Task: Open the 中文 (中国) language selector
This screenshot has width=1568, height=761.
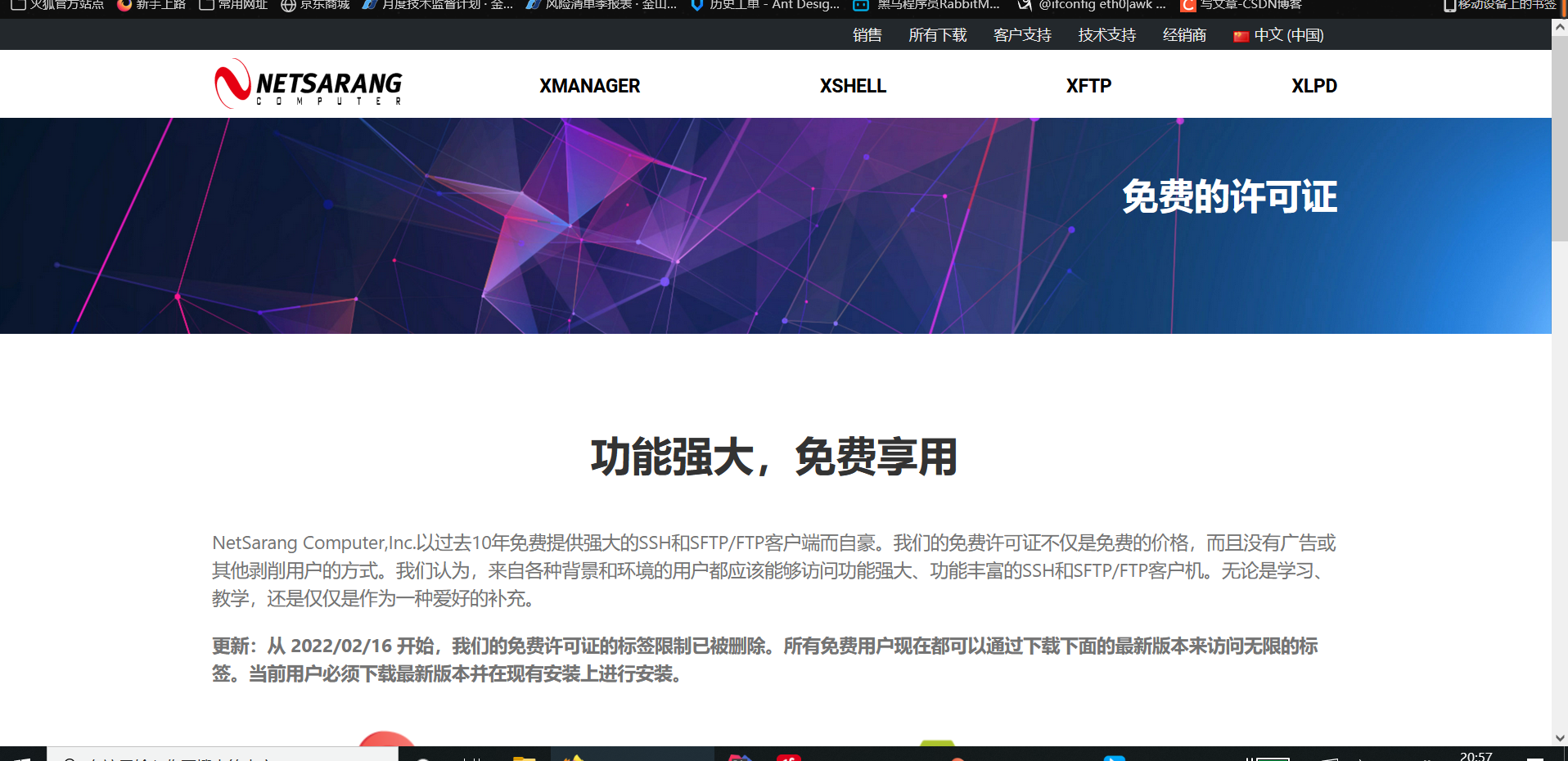Action: tap(1279, 35)
